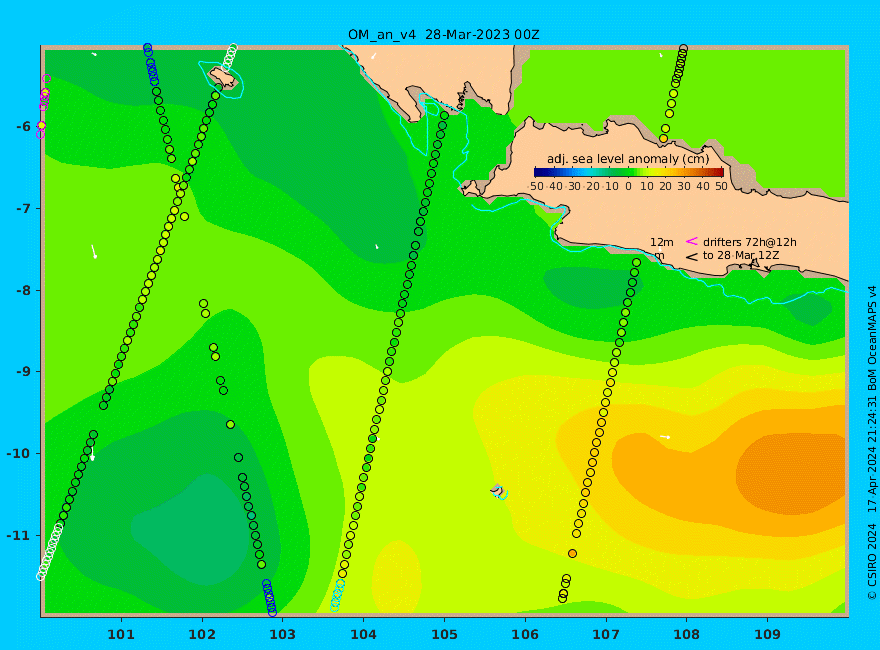Viewport: 880px width, 650px height.
Task: Click the 12m legend label
Action: (662, 242)
